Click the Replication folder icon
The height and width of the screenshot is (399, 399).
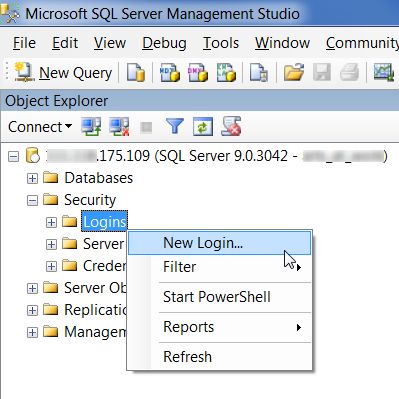click(x=51, y=310)
